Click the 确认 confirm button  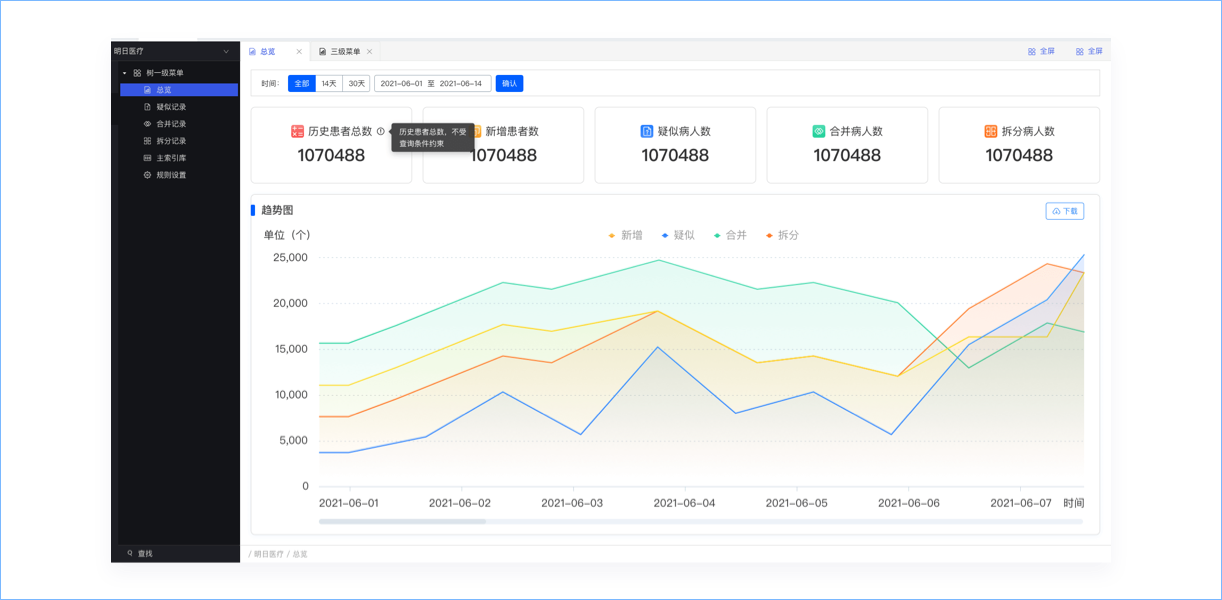tap(509, 84)
